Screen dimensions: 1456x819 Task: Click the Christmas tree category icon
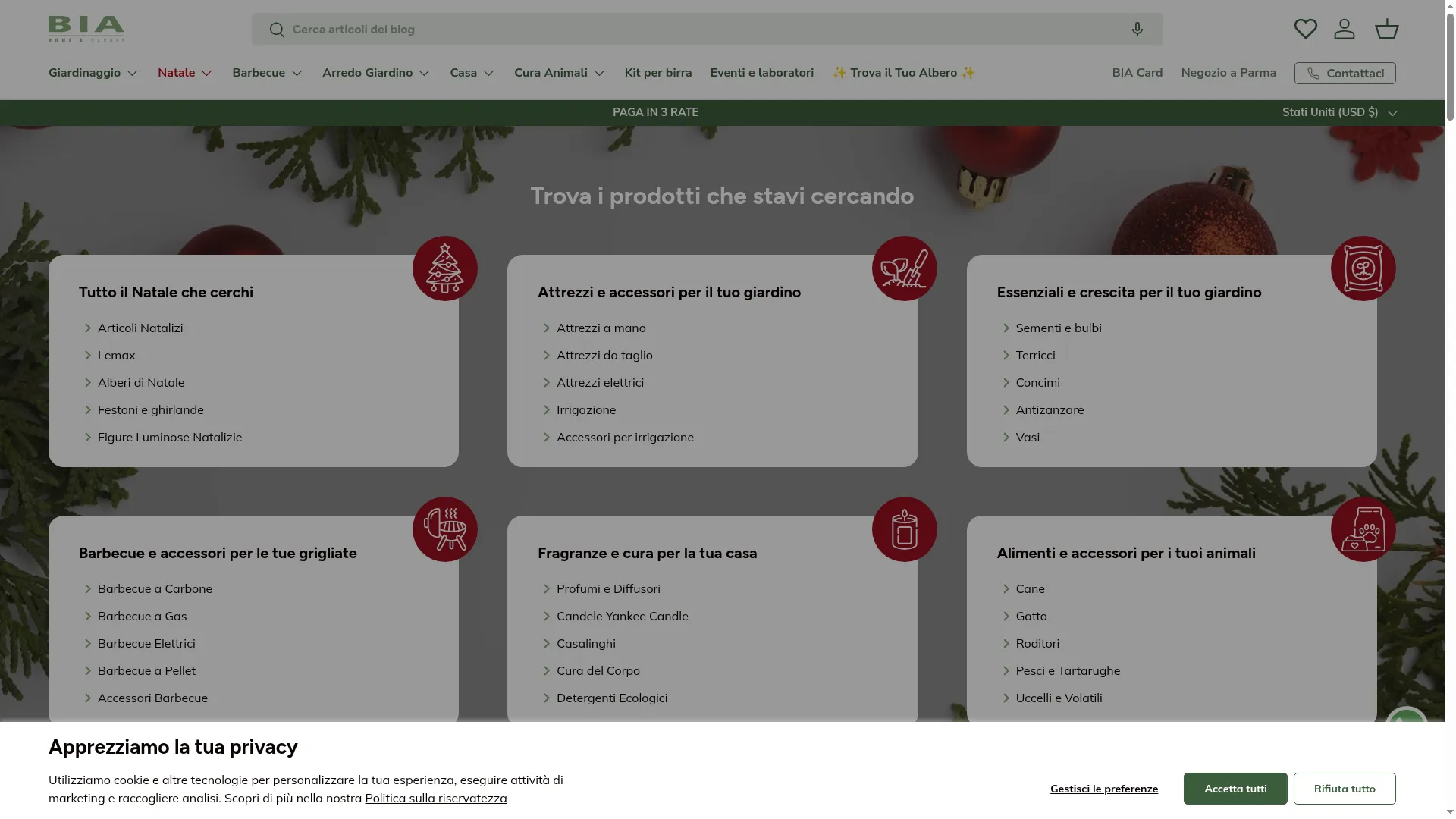pos(445,268)
